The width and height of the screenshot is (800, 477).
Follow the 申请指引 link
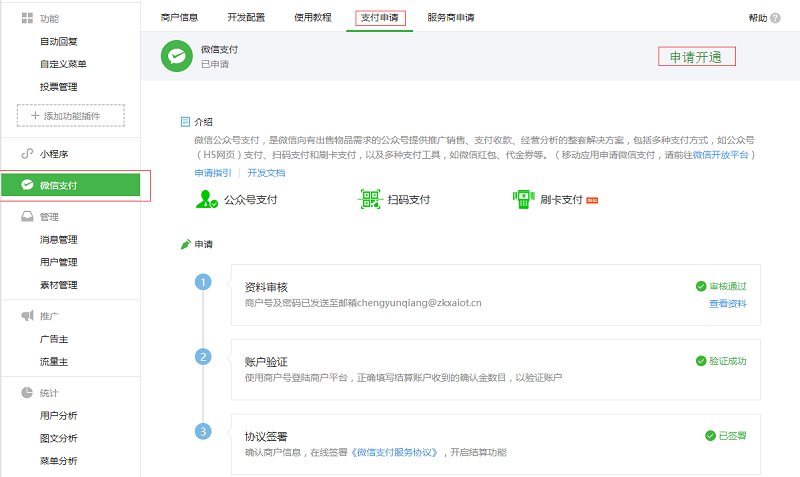pyautogui.click(x=213, y=173)
